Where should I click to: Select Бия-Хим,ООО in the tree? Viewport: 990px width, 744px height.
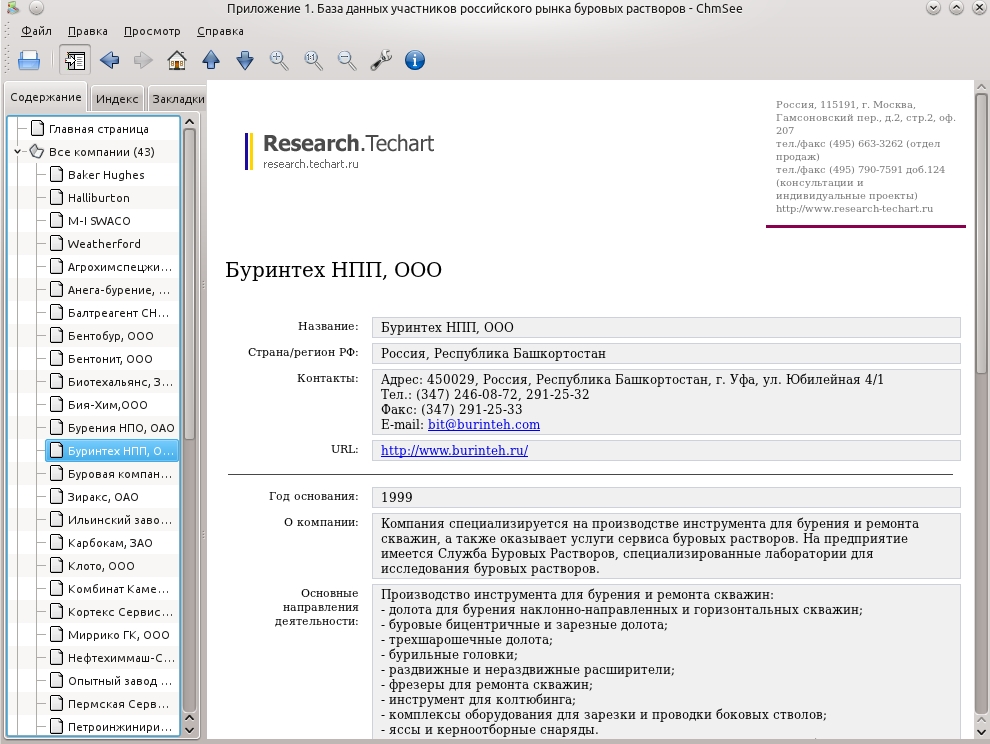107,405
